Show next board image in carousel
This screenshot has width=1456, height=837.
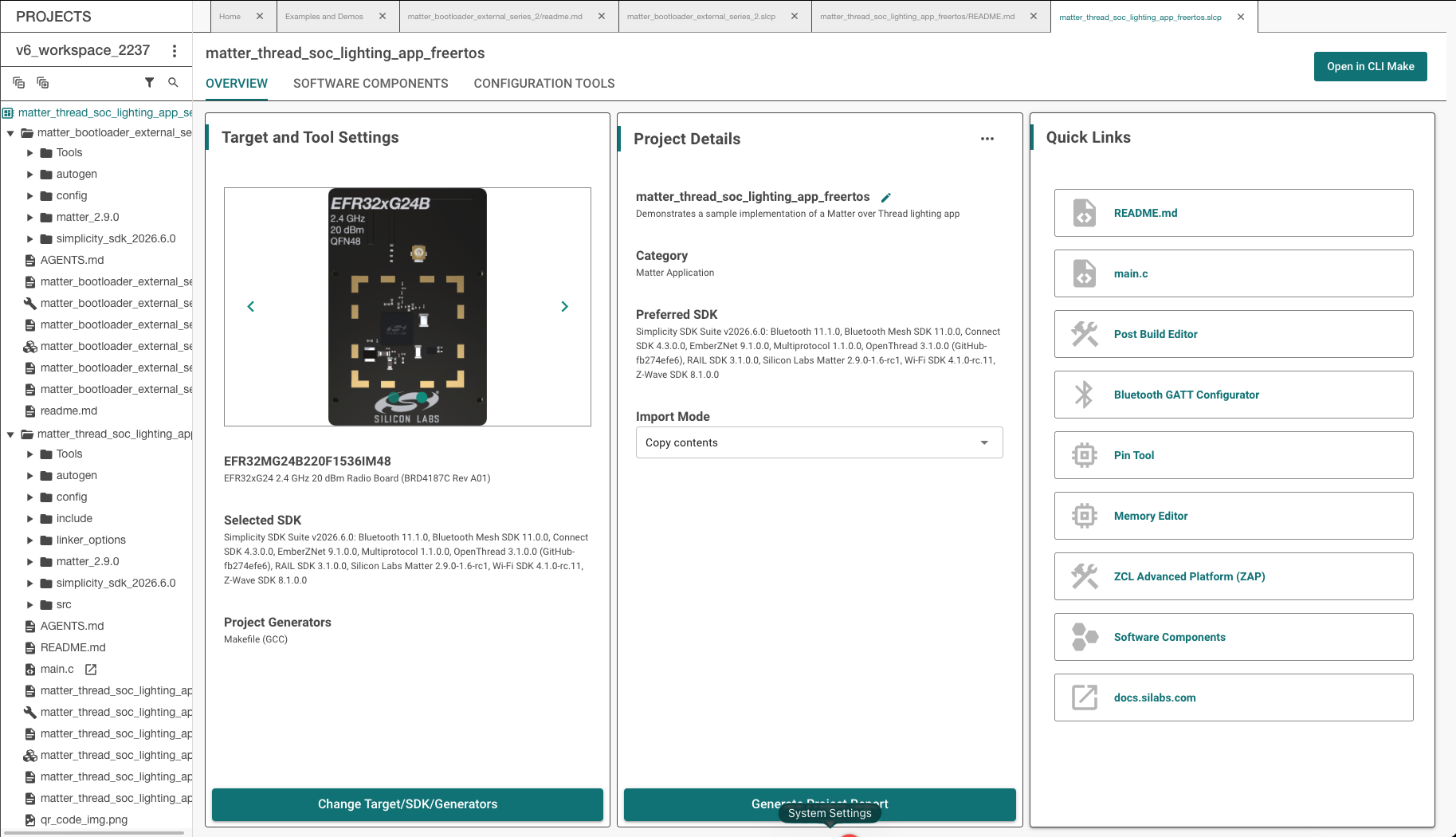click(x=565, y=306)
